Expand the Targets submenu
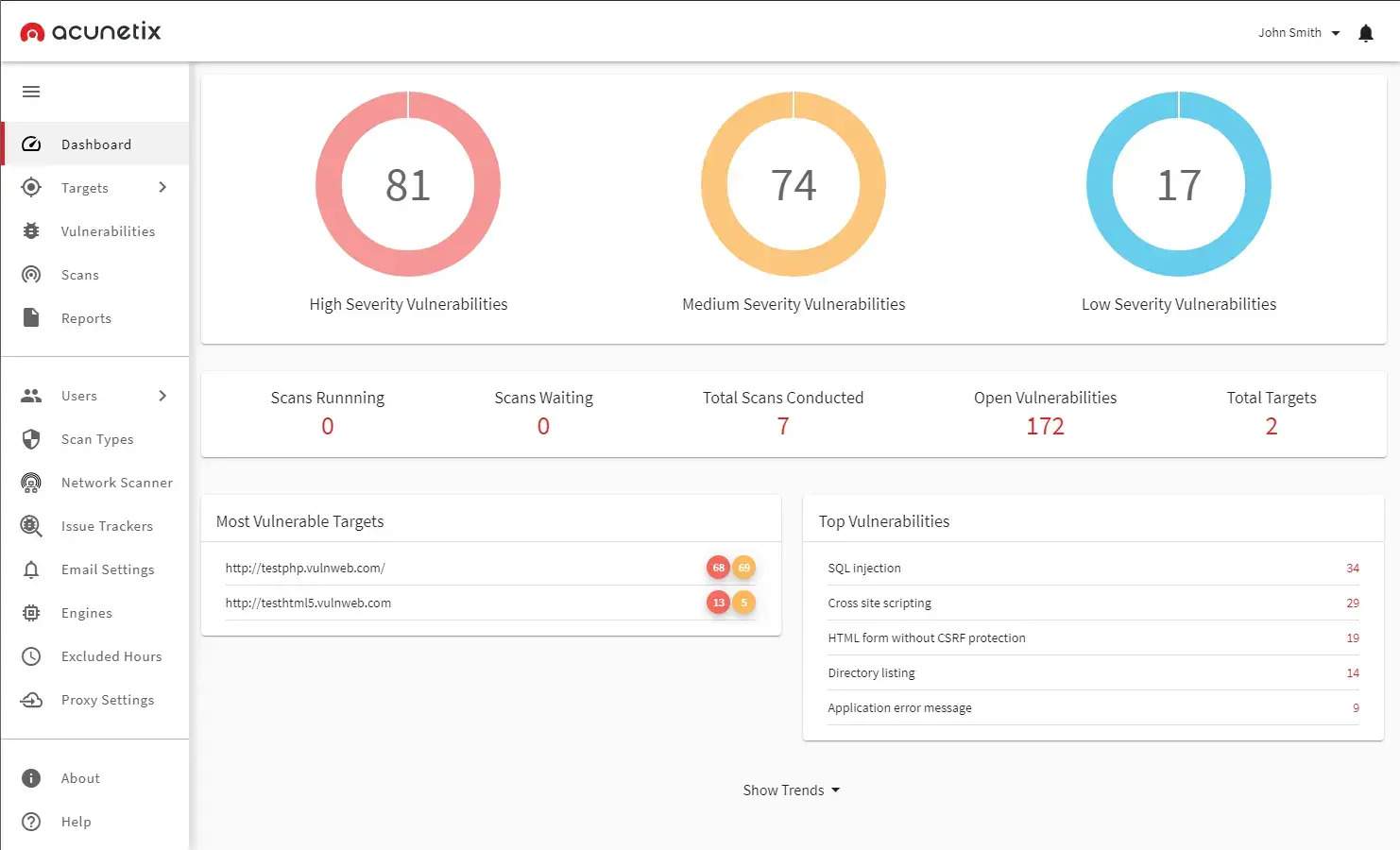Screen dimensions: 1400x850 coord(162,187)
